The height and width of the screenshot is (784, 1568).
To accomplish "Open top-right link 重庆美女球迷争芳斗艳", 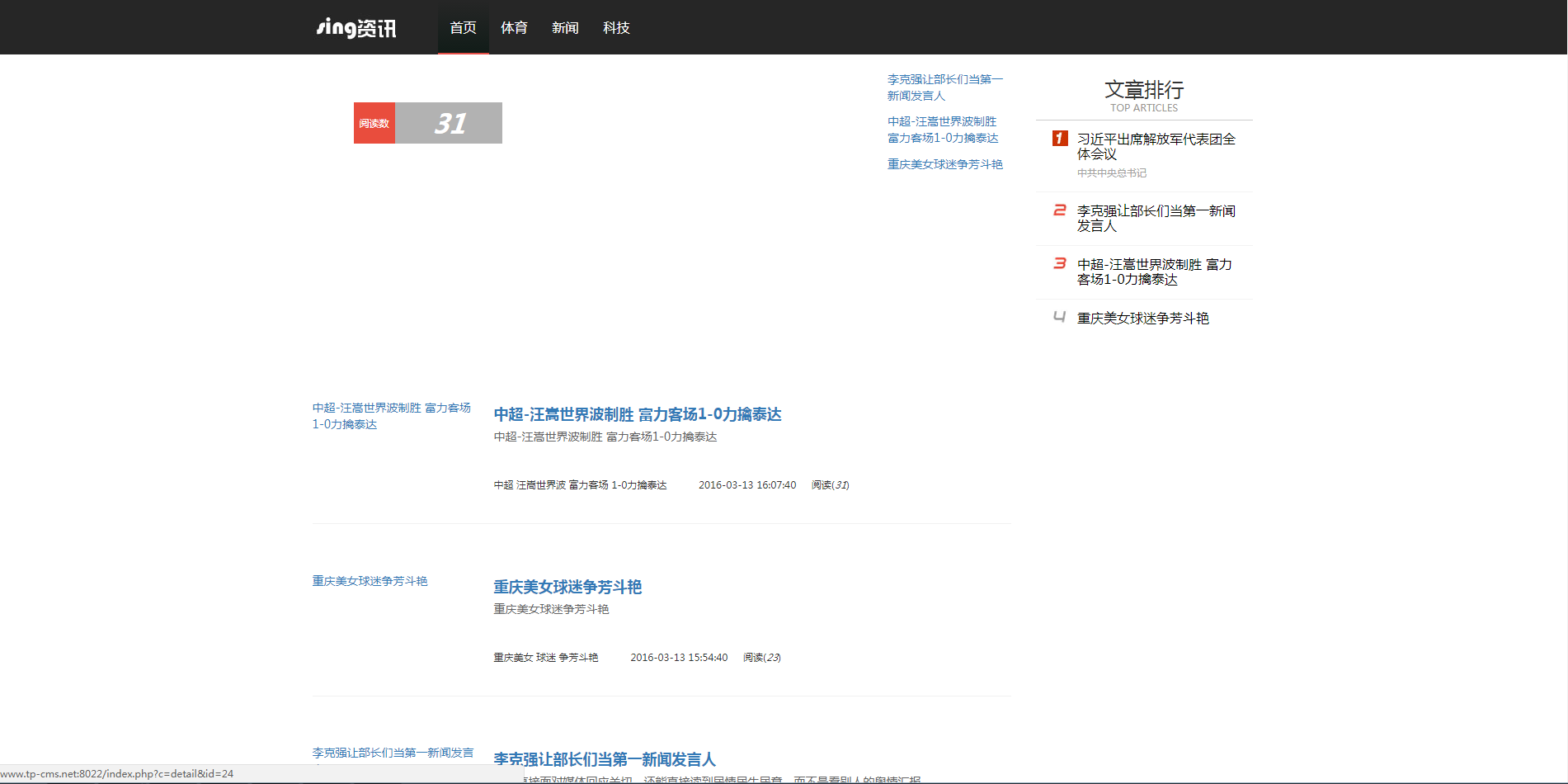I will pyautogui.click(x=945, y=164).
